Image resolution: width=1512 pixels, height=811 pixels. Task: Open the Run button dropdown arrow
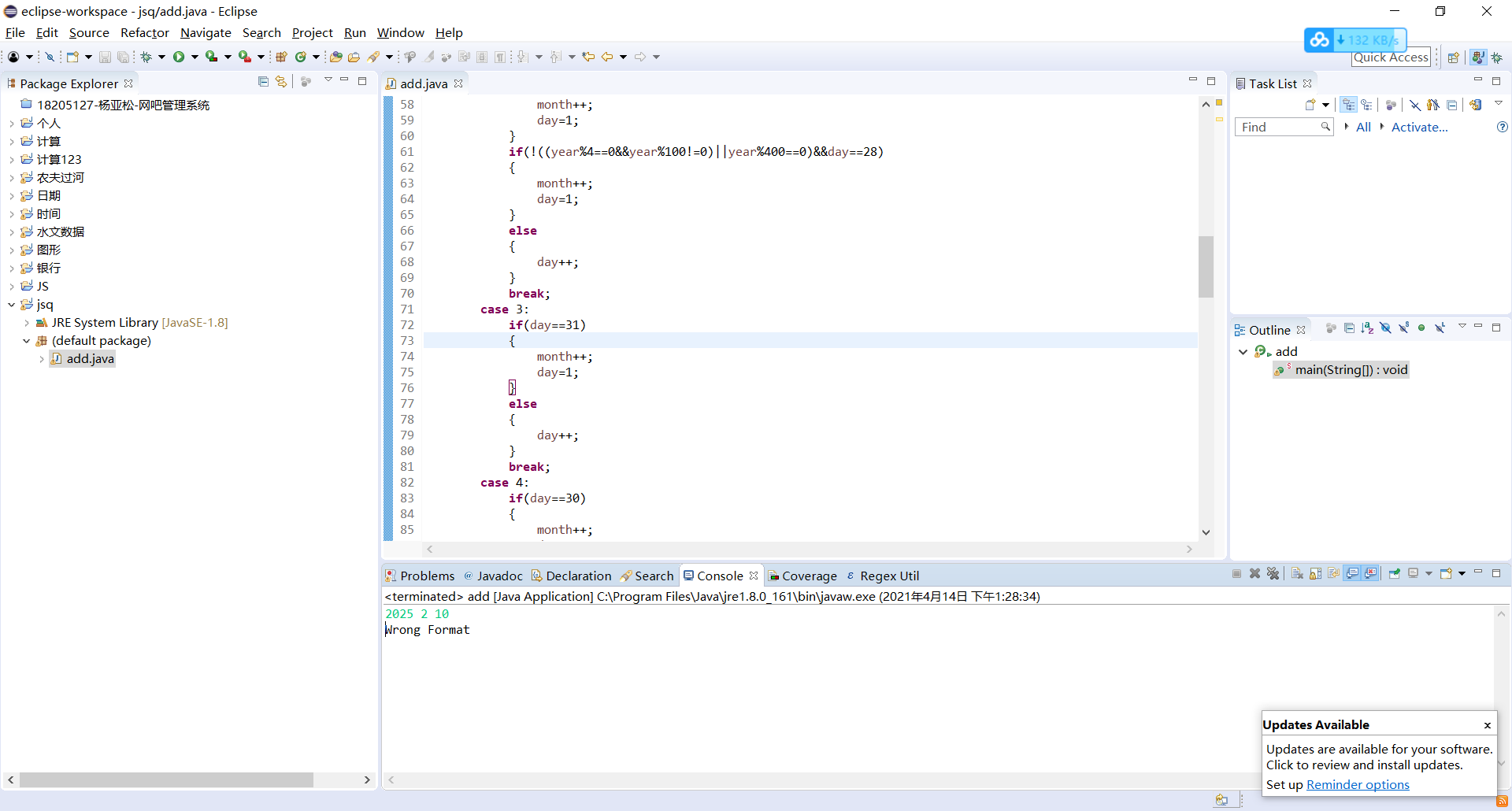point(195,57)
